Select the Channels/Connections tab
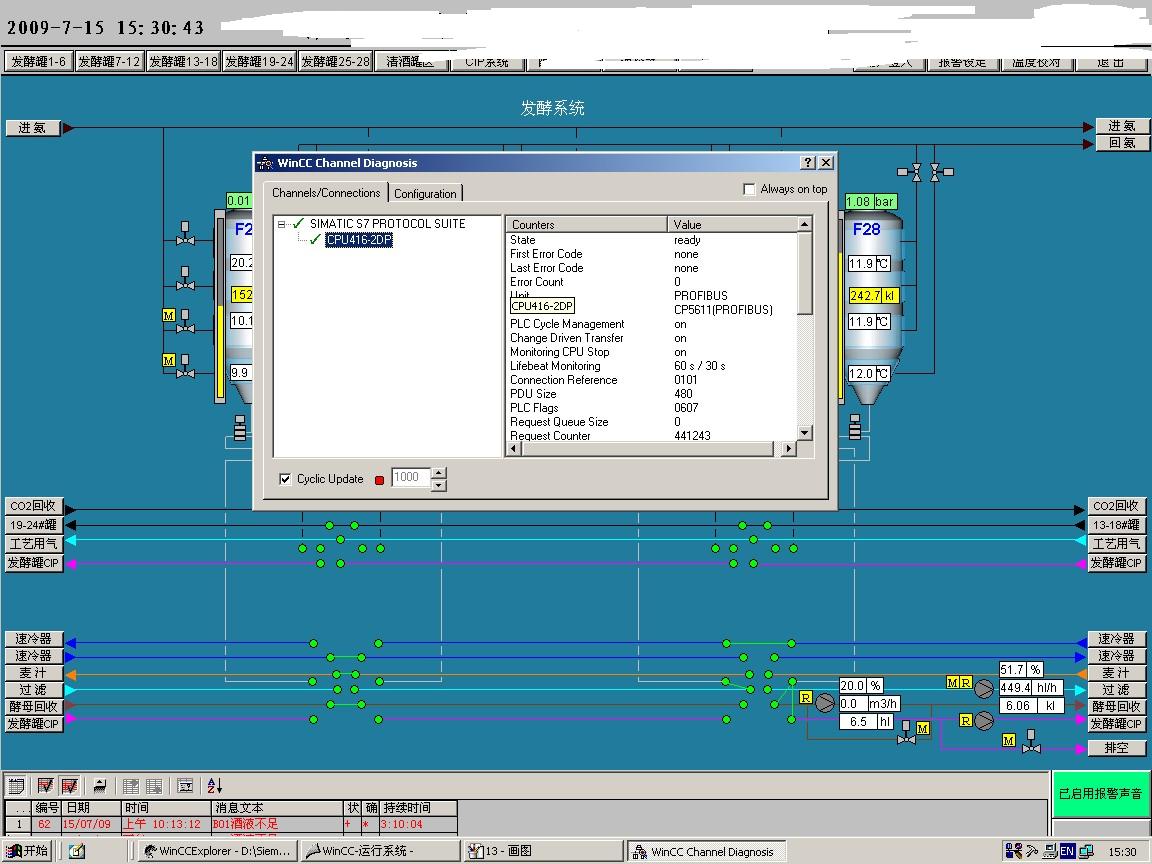This screenshot has height=864, width=1152. coord(326,192)
